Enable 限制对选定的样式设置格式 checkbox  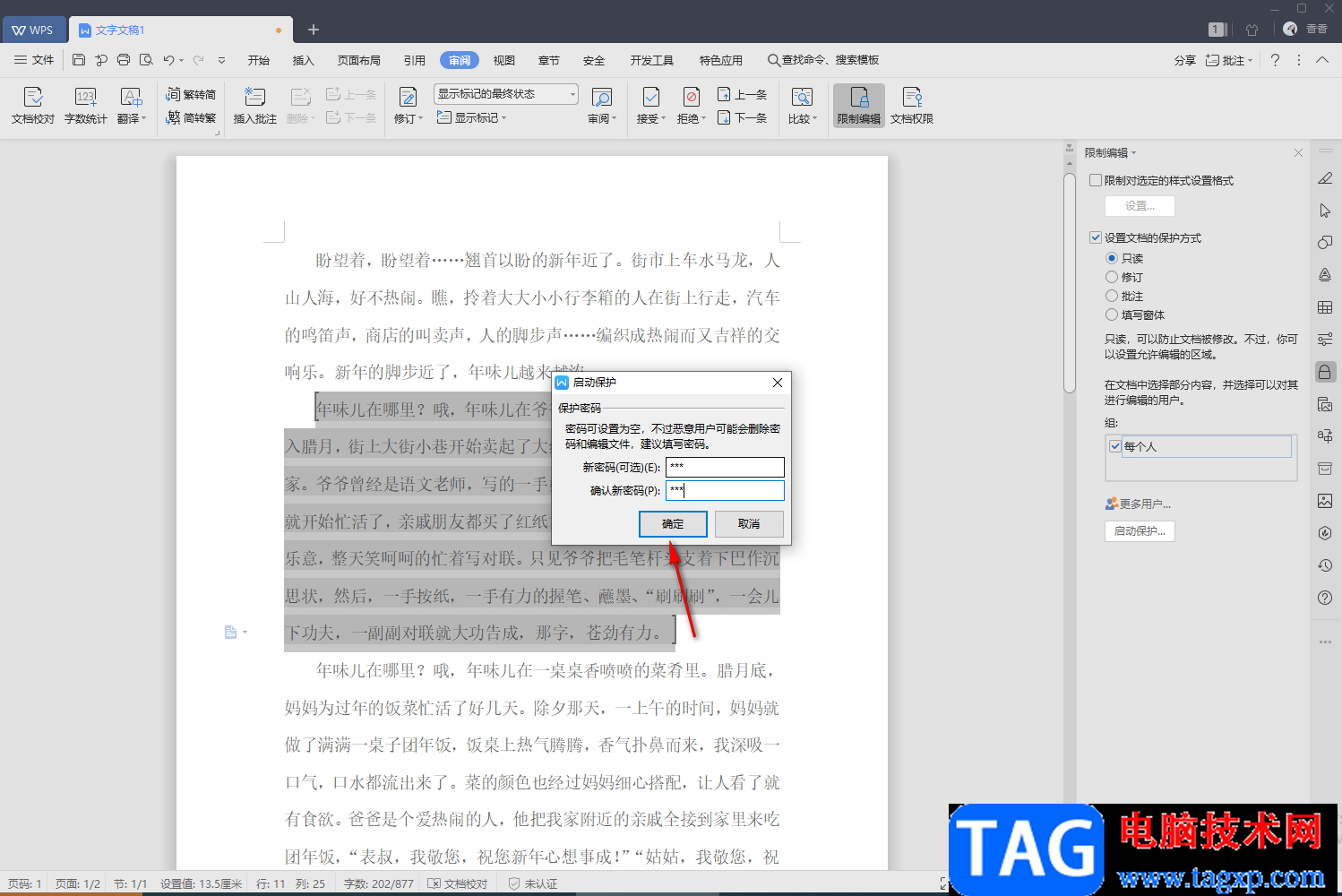pyautogui.click(x=1096, y=180)
